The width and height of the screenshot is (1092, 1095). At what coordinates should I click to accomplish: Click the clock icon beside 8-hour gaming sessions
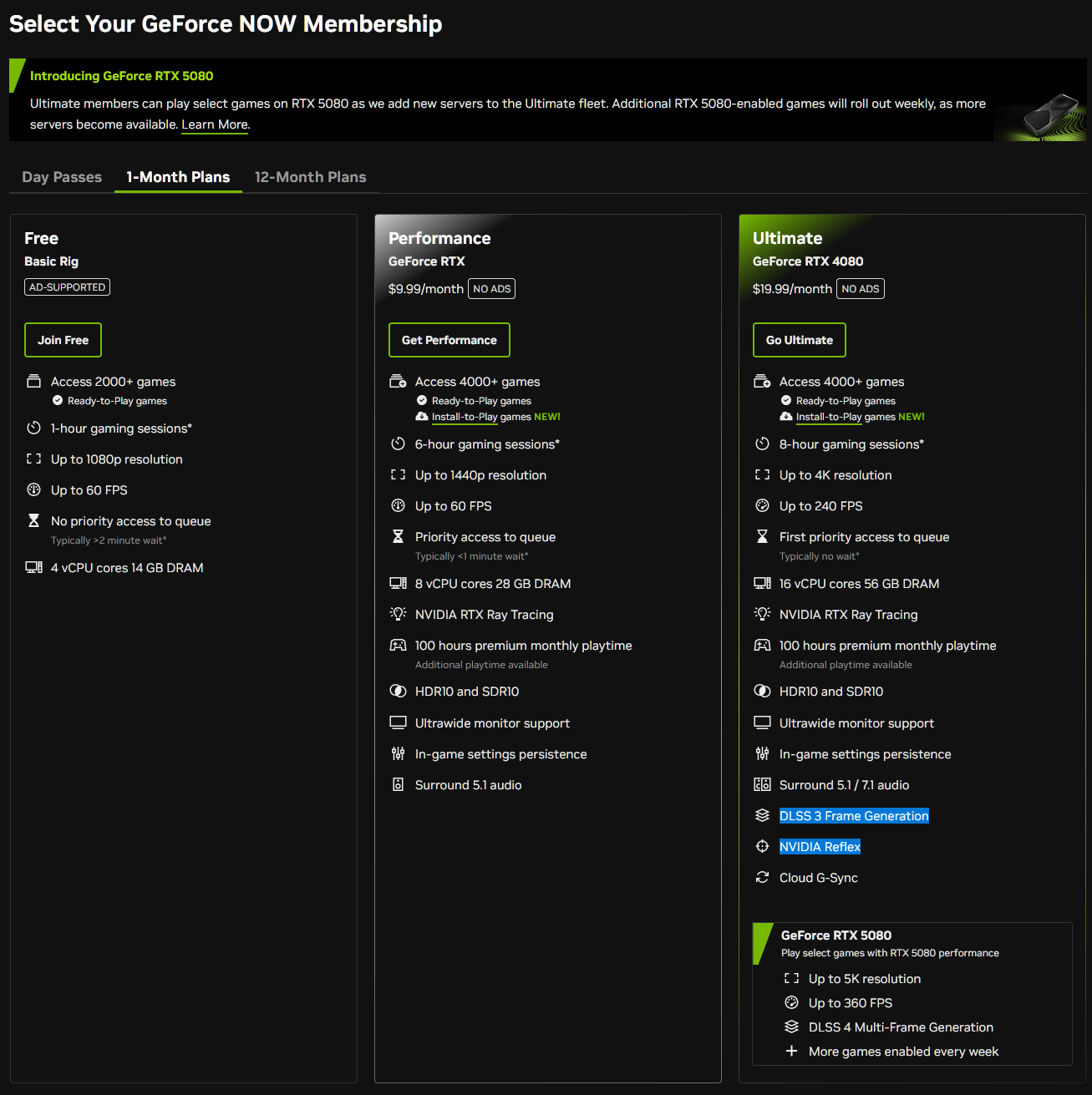(x=762, y=444)
